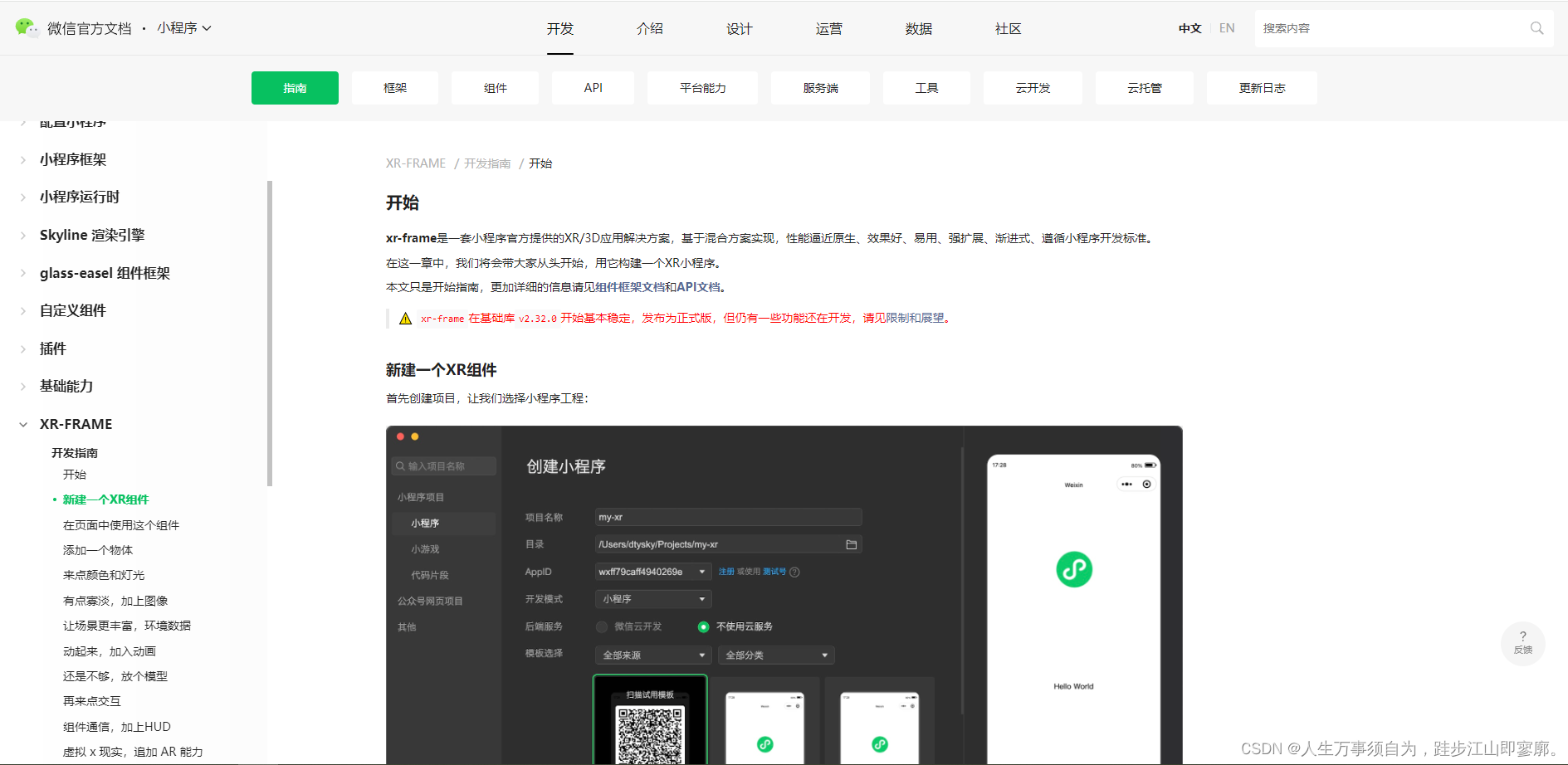Switch to the 数据 tab
The height and width of the screenshot is (765, 1568).
click(919, 27)
